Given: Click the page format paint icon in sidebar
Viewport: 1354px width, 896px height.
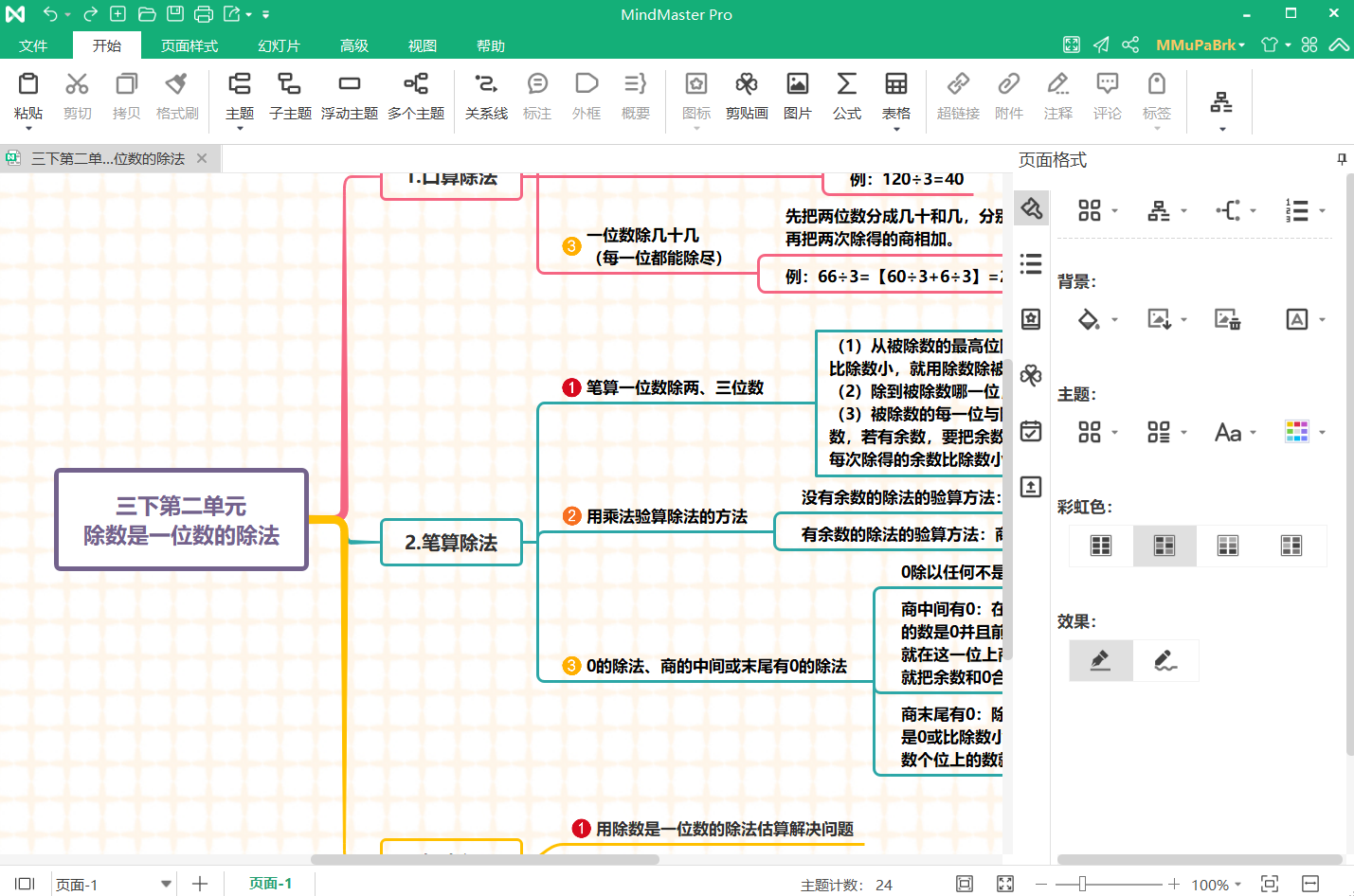Looking at the screenshot, I should [1031, 207].
